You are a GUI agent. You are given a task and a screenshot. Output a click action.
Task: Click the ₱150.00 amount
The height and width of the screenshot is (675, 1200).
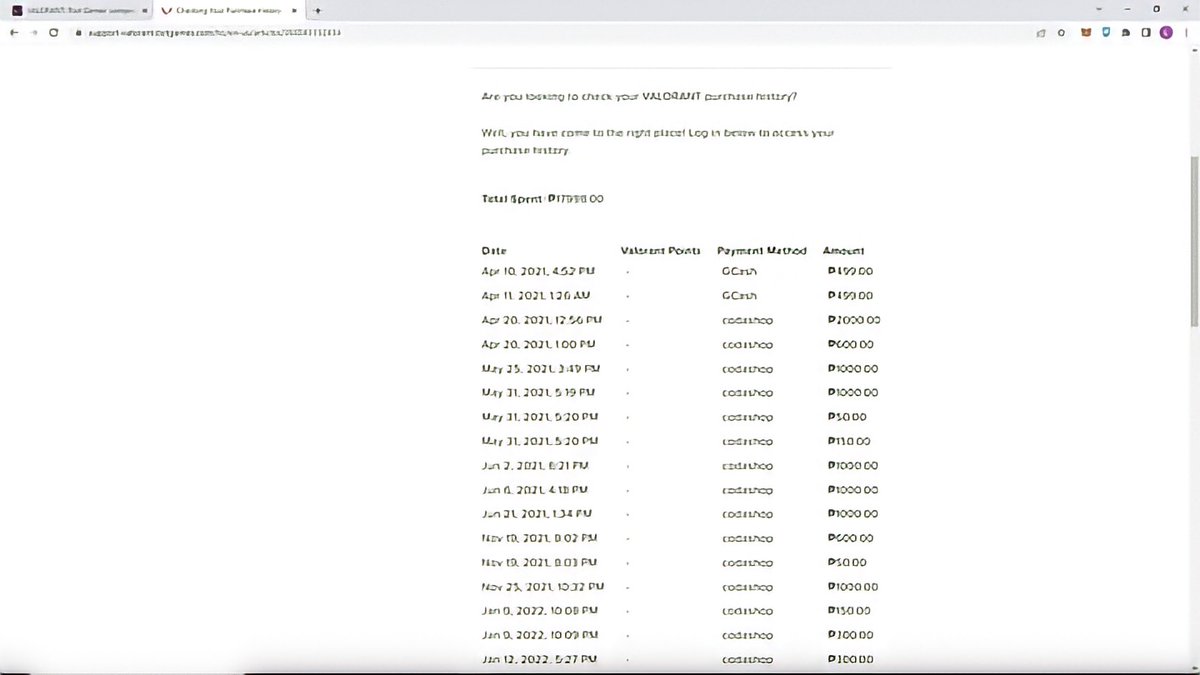coord(849,611)
